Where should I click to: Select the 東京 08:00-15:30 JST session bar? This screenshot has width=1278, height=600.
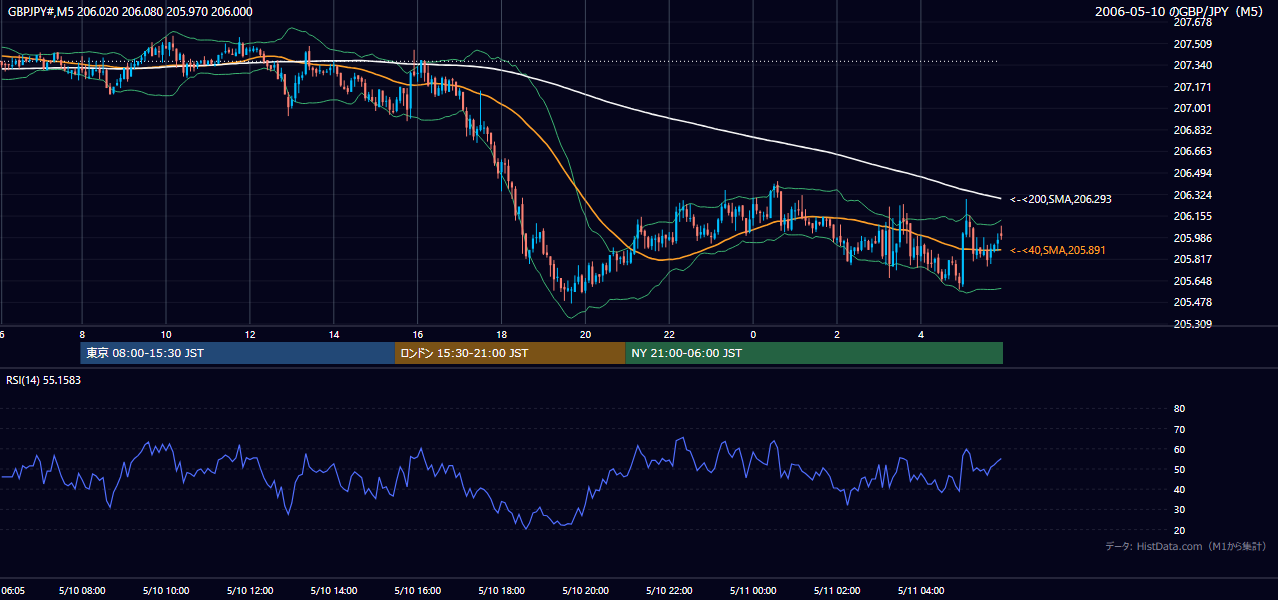pyautogui.click(x=238, y=353)
